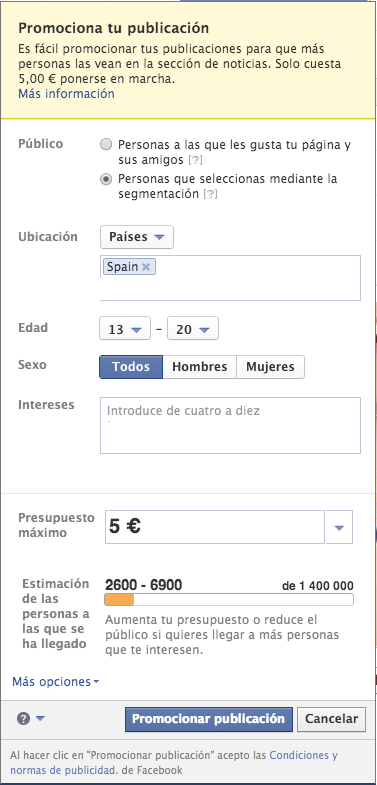Expand Más opciones
This screenshot has height=785, width=377.
[x=56, y=682]
